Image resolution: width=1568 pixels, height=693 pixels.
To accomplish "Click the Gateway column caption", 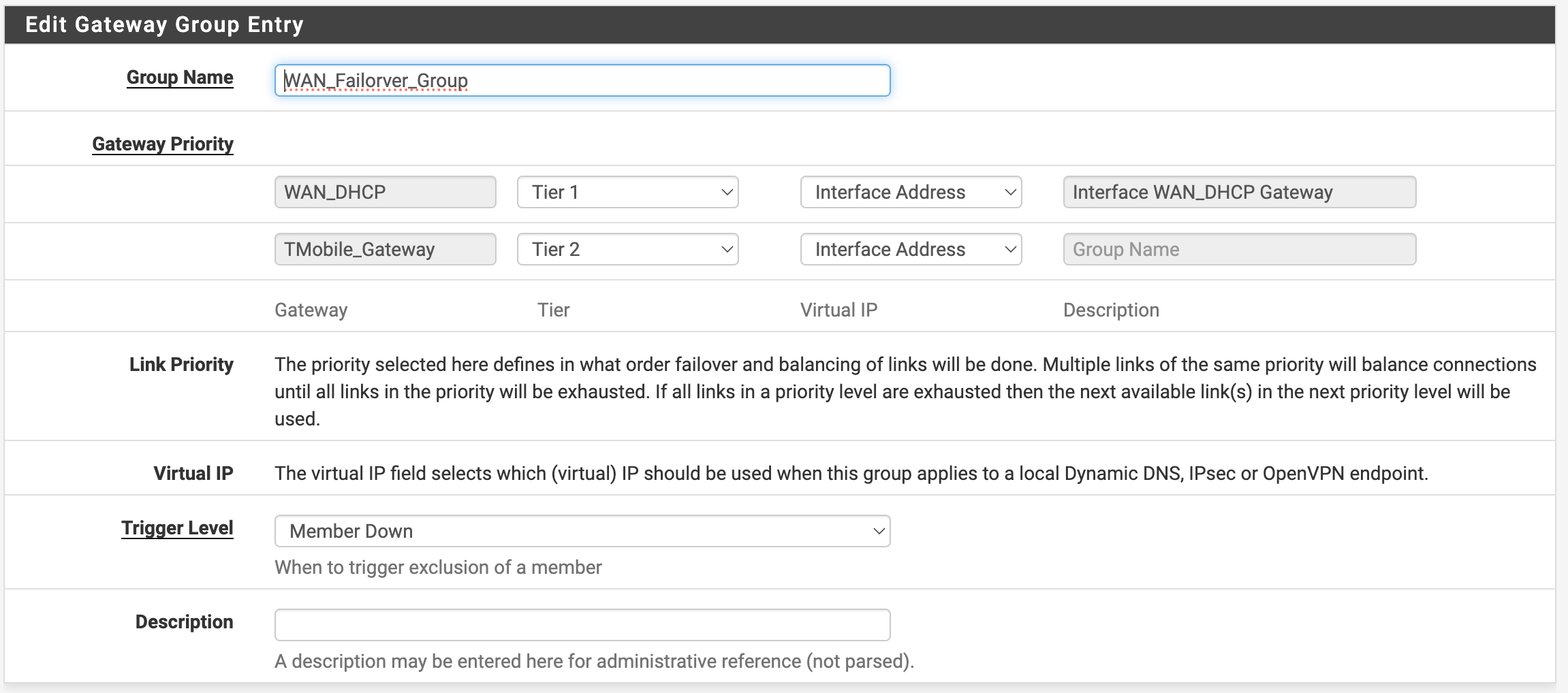I will point(311,310).
